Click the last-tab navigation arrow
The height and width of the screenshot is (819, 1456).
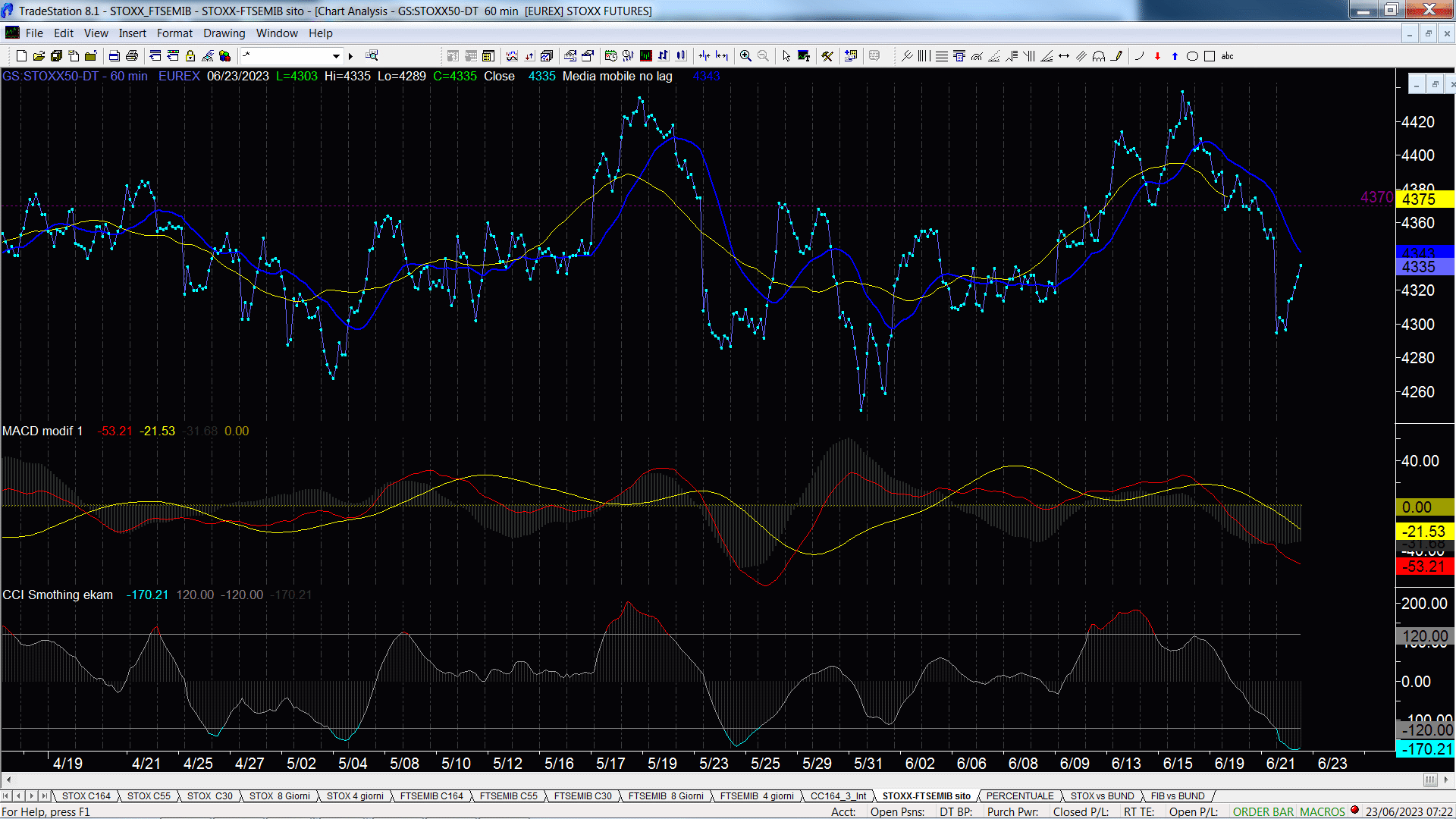(x=45, y=796)
